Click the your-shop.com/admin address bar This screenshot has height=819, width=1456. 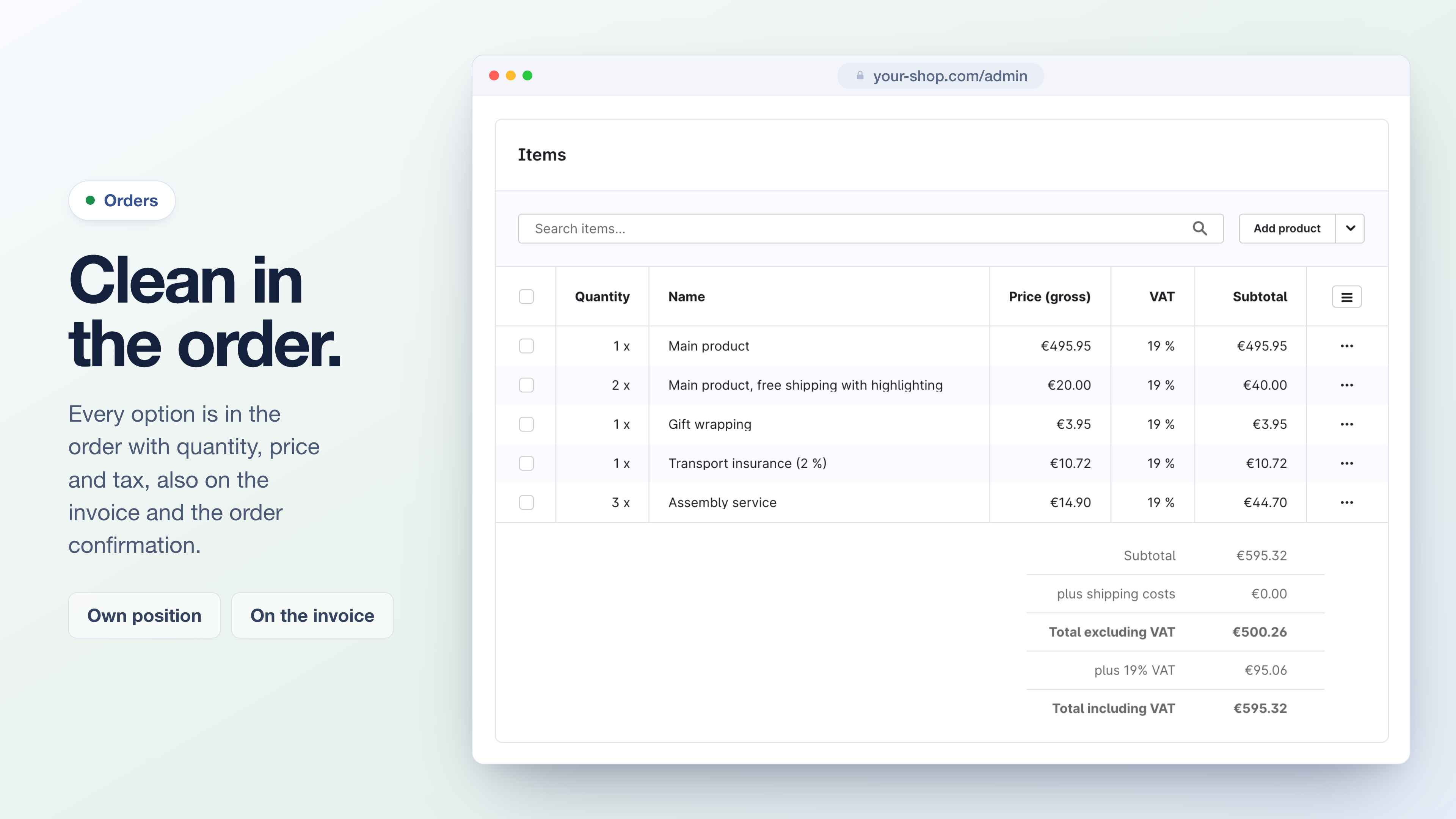point(940,76)
